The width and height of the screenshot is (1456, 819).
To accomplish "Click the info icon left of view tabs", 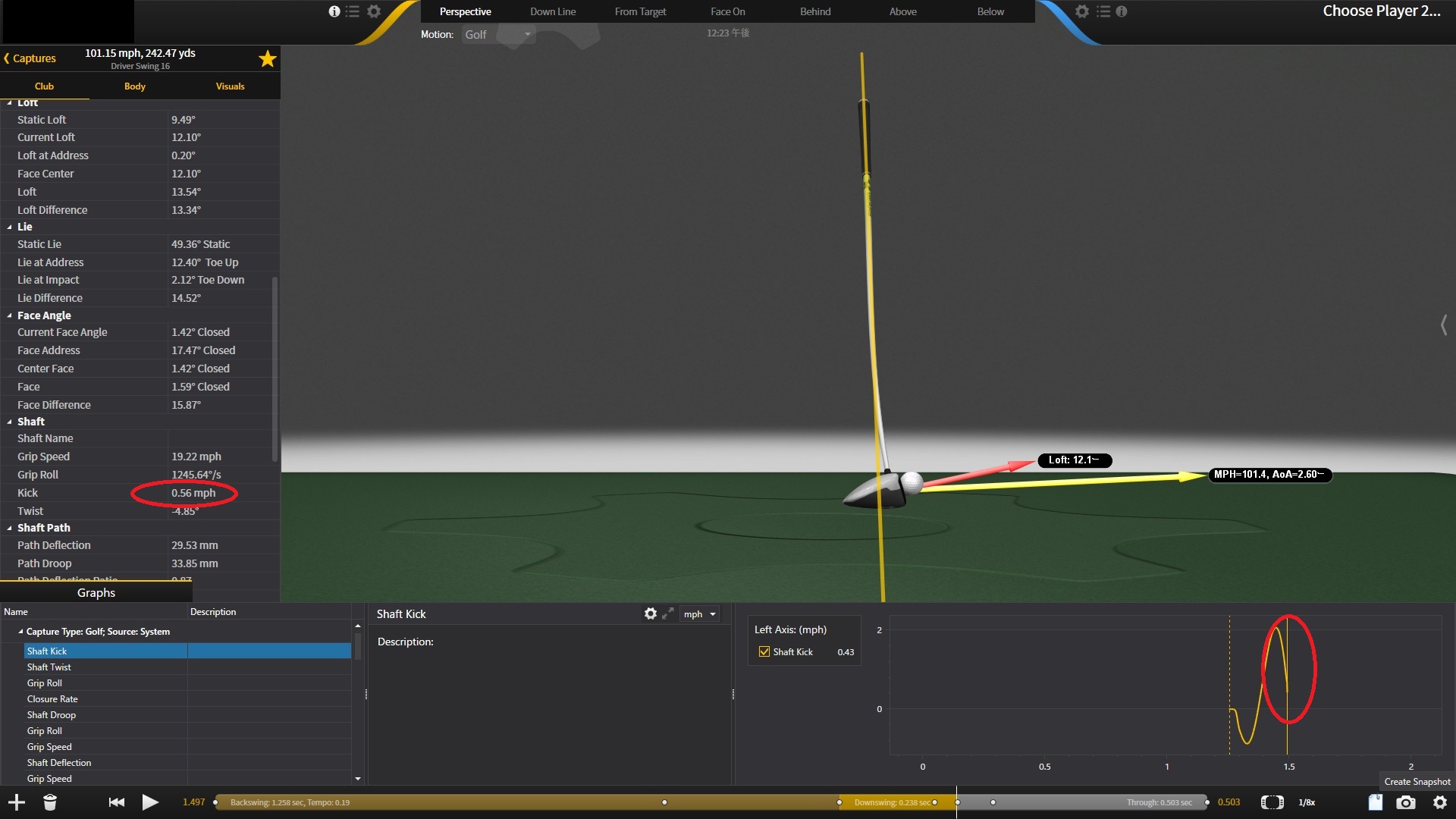I will (x=334, y=11).
